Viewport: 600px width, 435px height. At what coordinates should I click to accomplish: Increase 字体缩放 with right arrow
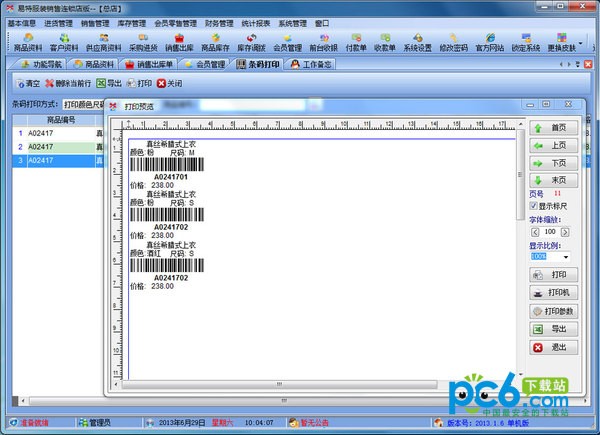click(565, 232)
